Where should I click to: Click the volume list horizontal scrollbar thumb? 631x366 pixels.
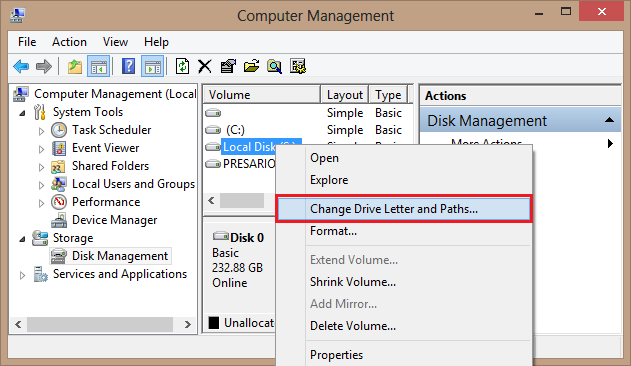point(242,201)
